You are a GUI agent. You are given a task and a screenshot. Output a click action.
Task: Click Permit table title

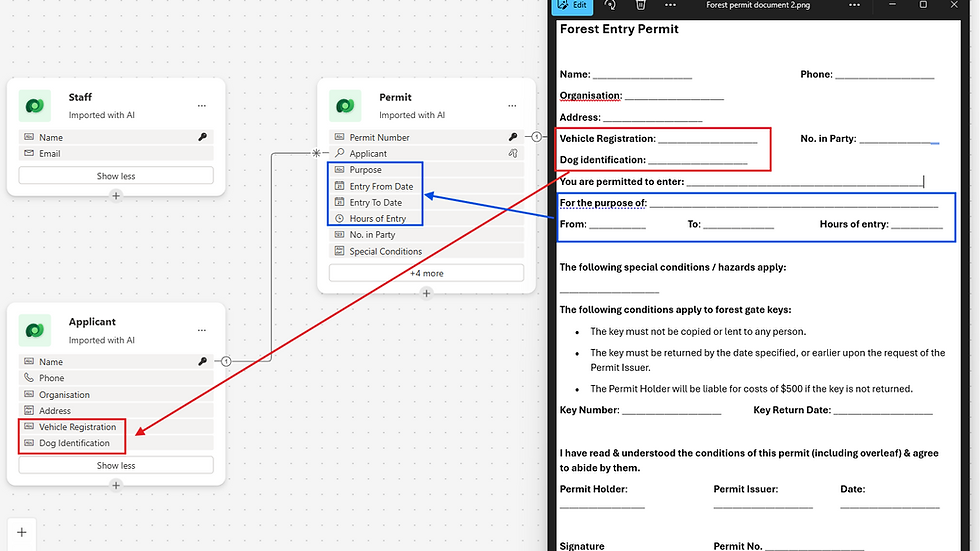click(x=395, y=97)
